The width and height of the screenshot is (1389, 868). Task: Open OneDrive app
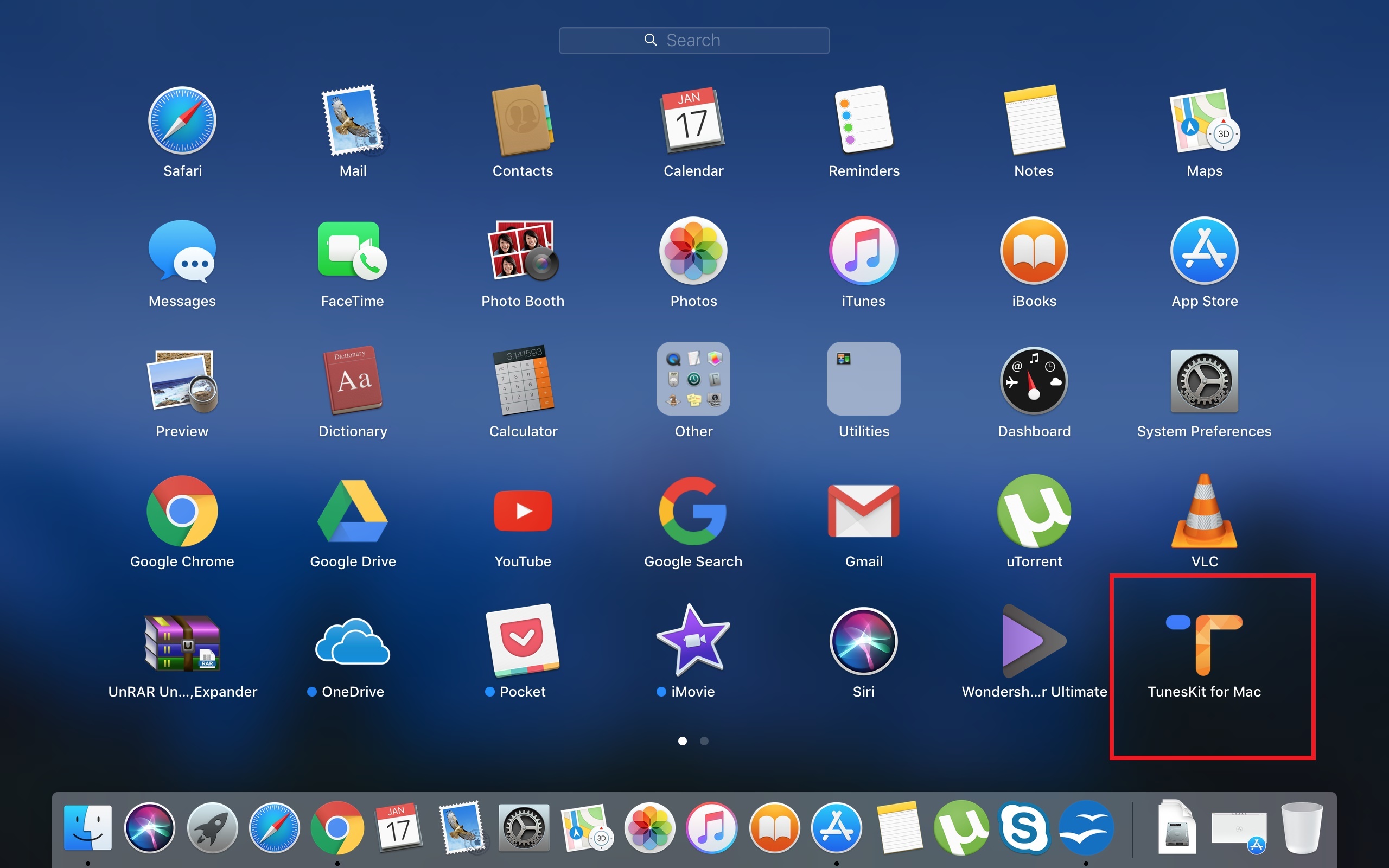[353, 641]
